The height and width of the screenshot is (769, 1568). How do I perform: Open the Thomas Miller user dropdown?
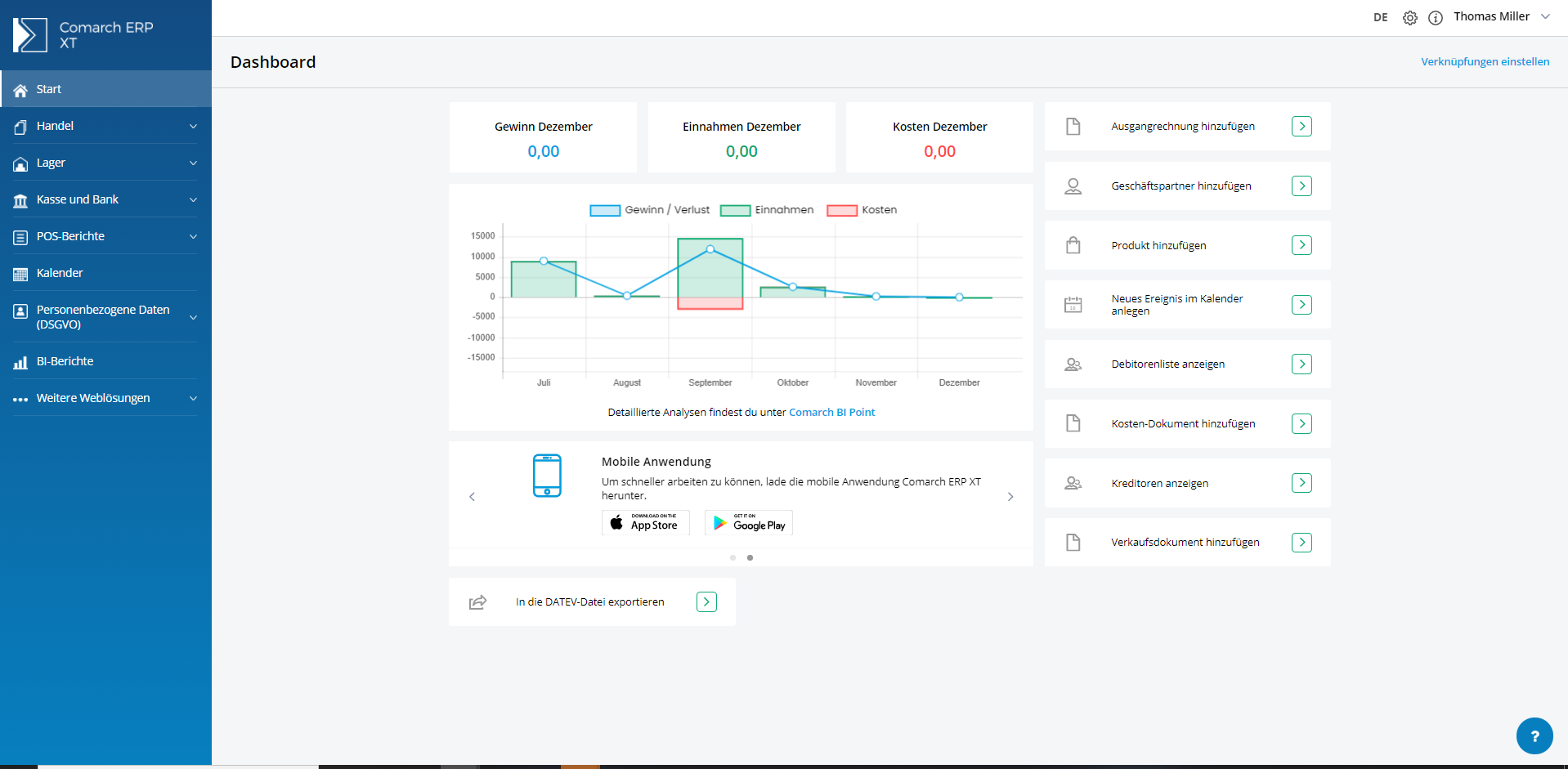tap(1502, 17)
